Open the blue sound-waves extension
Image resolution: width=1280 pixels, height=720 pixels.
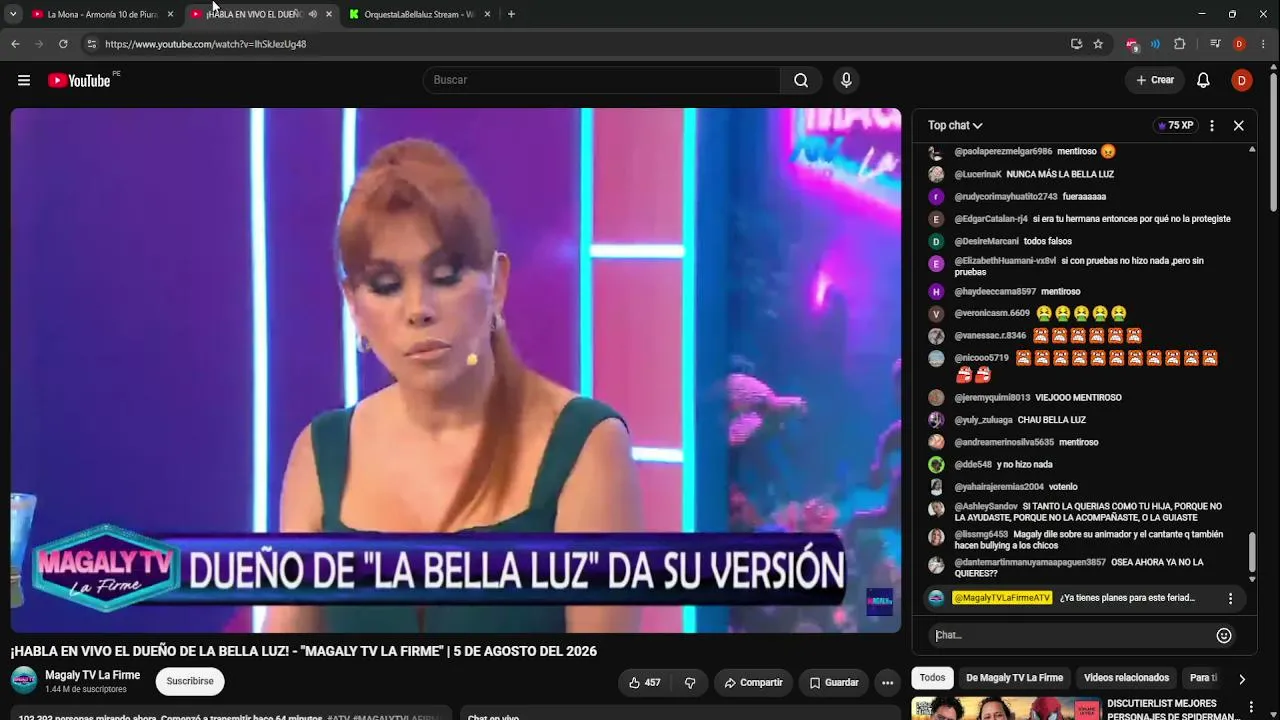1155,44
